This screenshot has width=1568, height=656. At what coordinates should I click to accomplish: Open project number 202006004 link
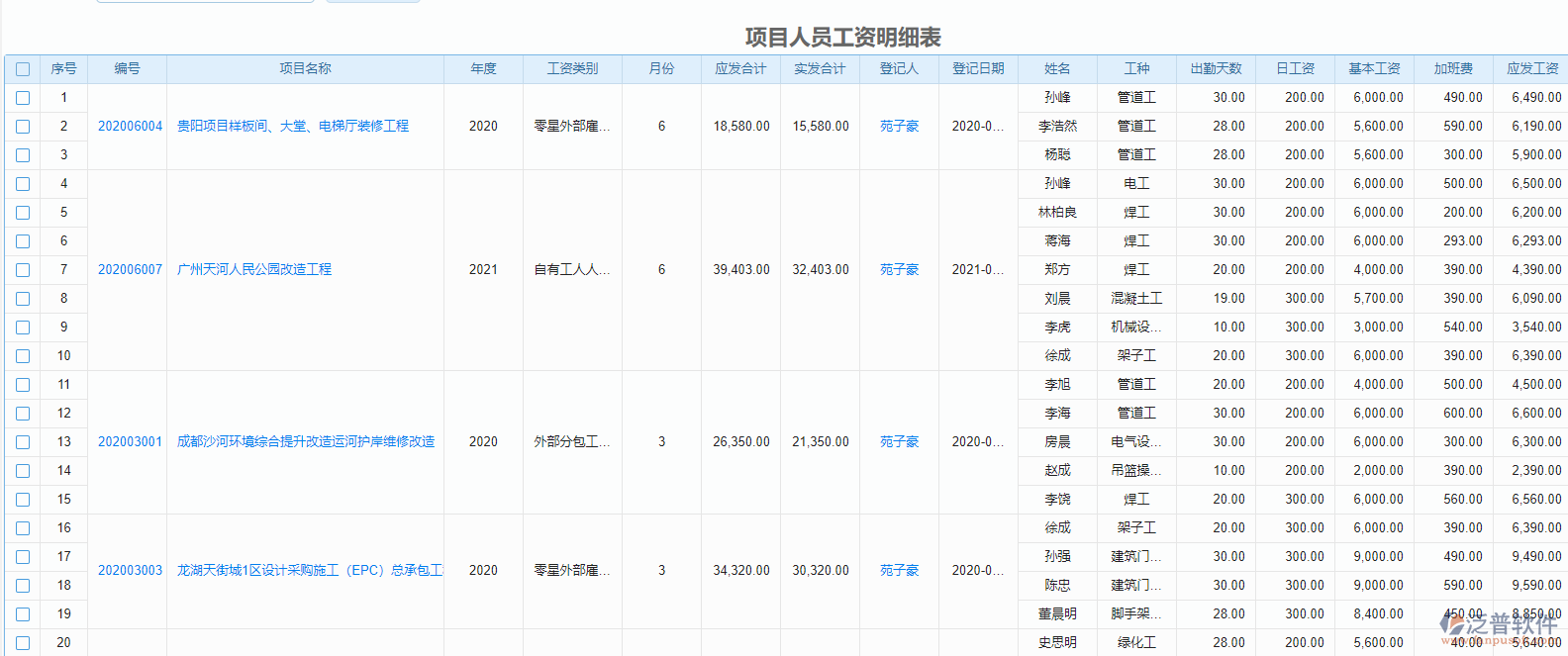[130, 127]
